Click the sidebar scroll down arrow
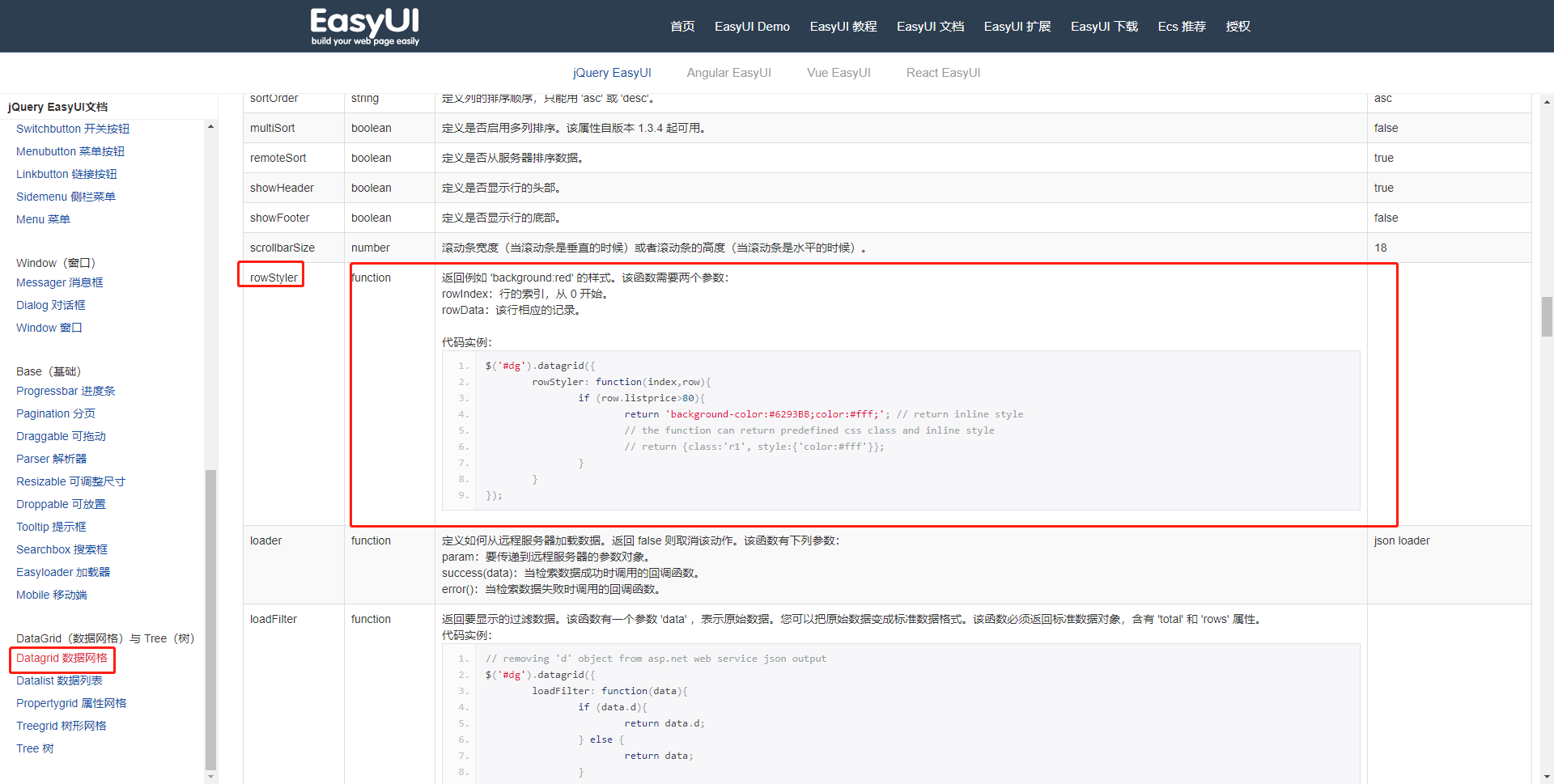1554x784 pixels. click(210, 777)
